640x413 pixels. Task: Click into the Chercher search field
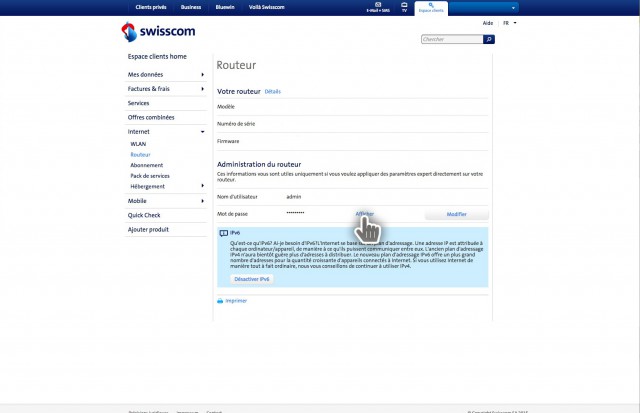[452, 39]
